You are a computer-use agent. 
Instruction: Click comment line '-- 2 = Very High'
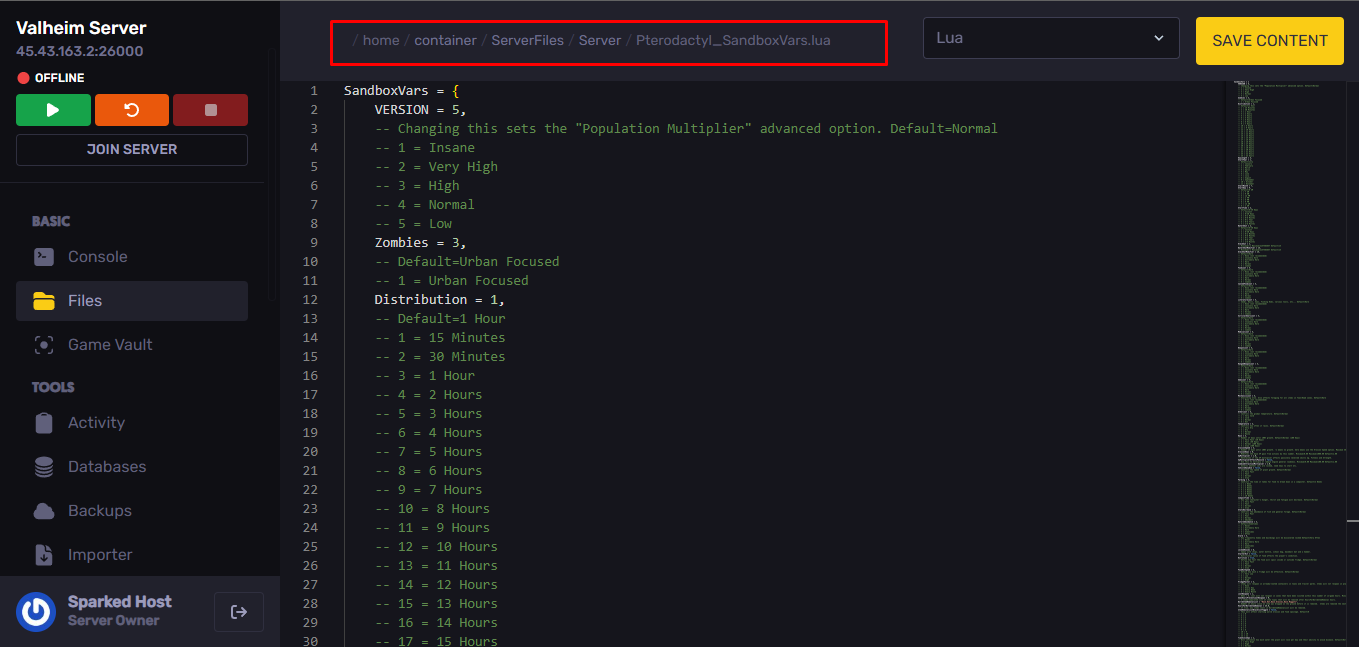(436, 167)
